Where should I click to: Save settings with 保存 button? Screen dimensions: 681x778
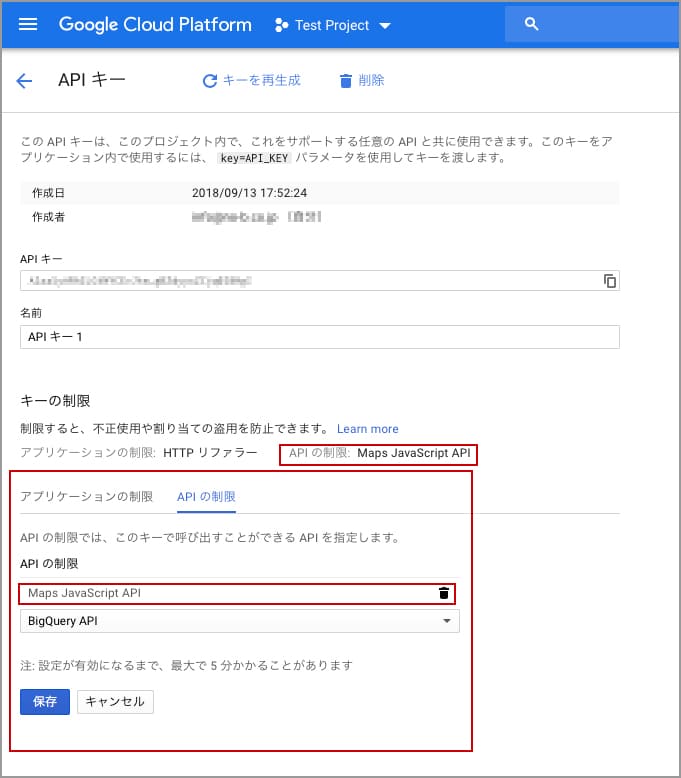click(x=45, y=702)
